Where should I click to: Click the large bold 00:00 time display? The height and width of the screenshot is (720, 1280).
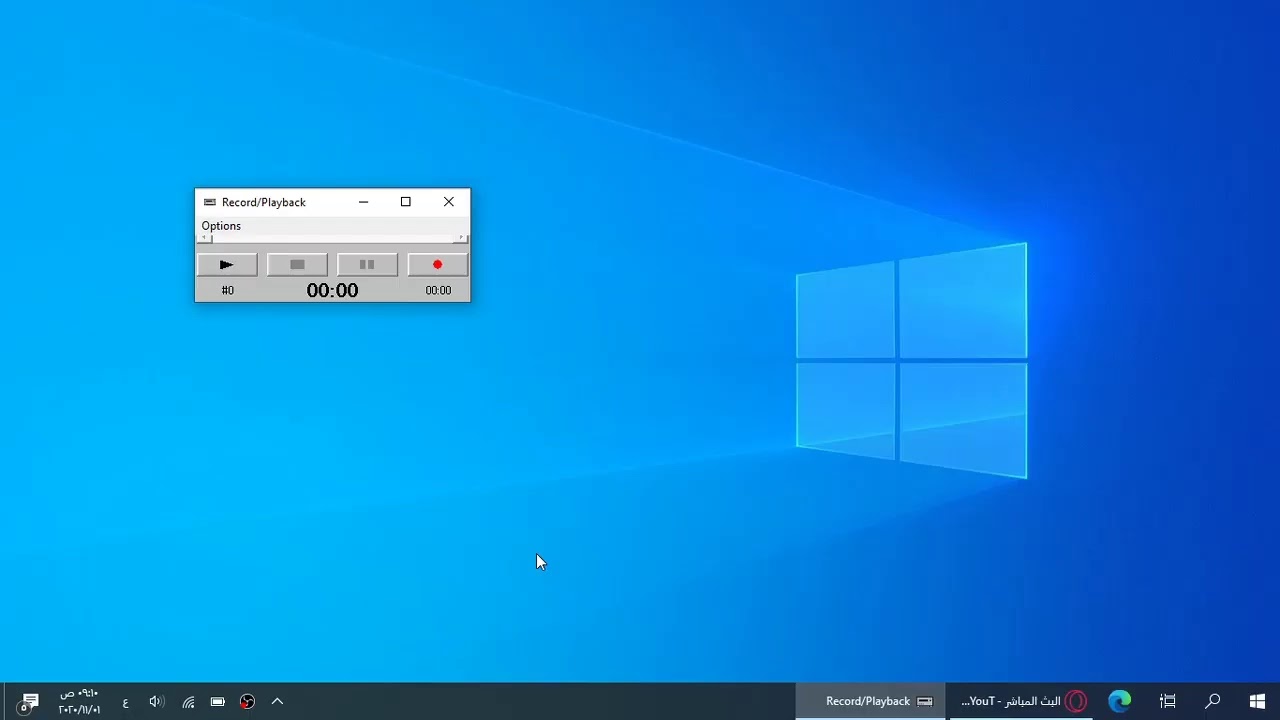coord(332,290)
